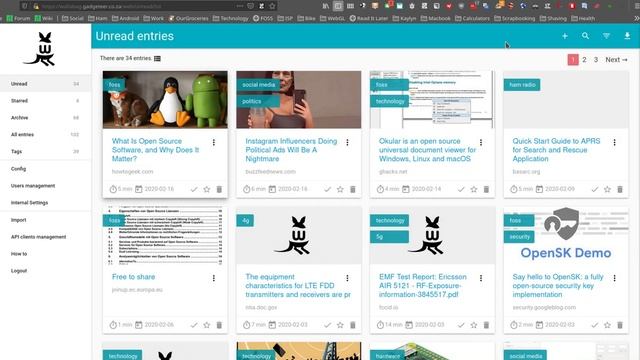The image size is (640, 360).
Task: Mark 'Instagram Influencers' entry as read
Action: coord(327,189)
